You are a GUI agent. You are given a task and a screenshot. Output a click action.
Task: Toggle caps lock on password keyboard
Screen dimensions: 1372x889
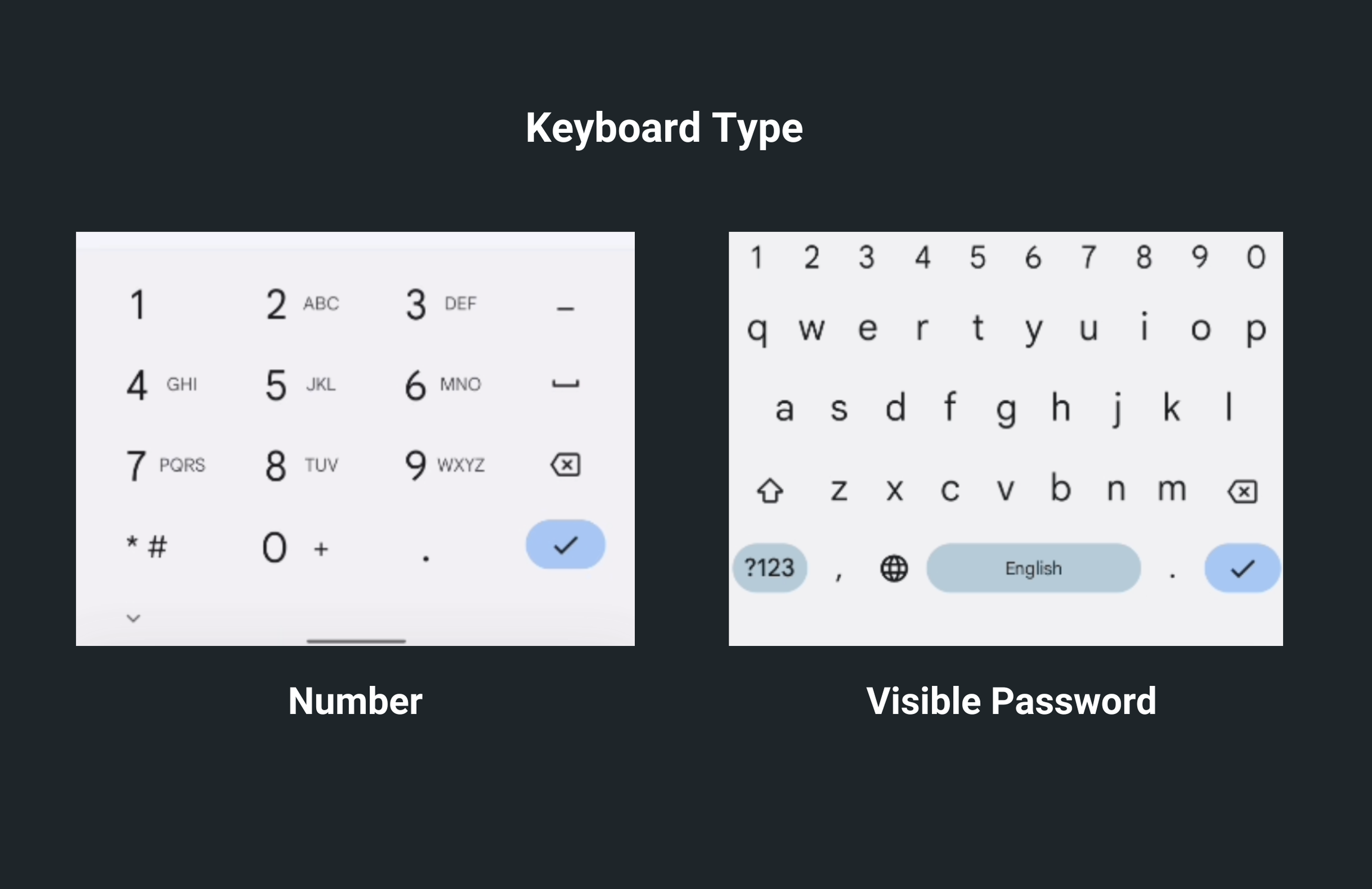click(770, 490)
